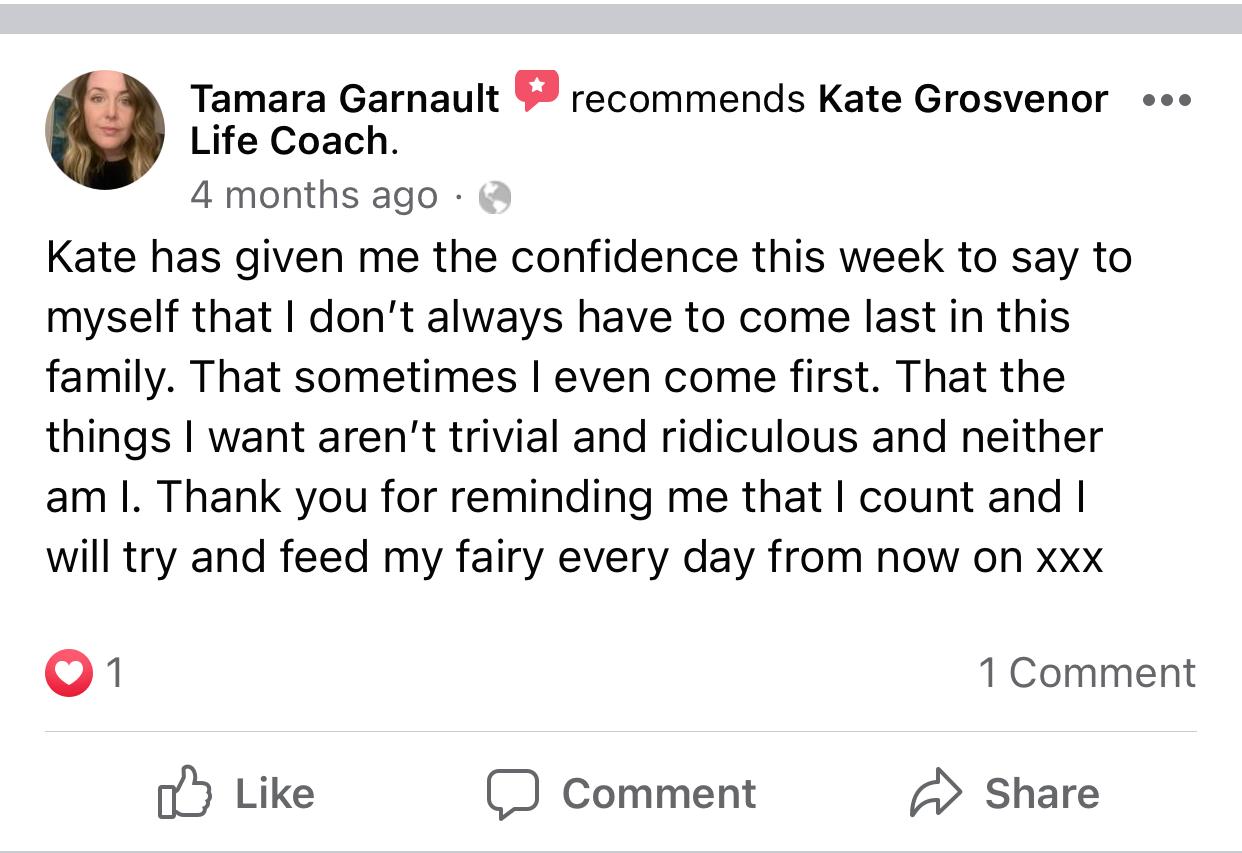
Task: Click 'Life Coach' on the second header line
Action: pos(289,141)
